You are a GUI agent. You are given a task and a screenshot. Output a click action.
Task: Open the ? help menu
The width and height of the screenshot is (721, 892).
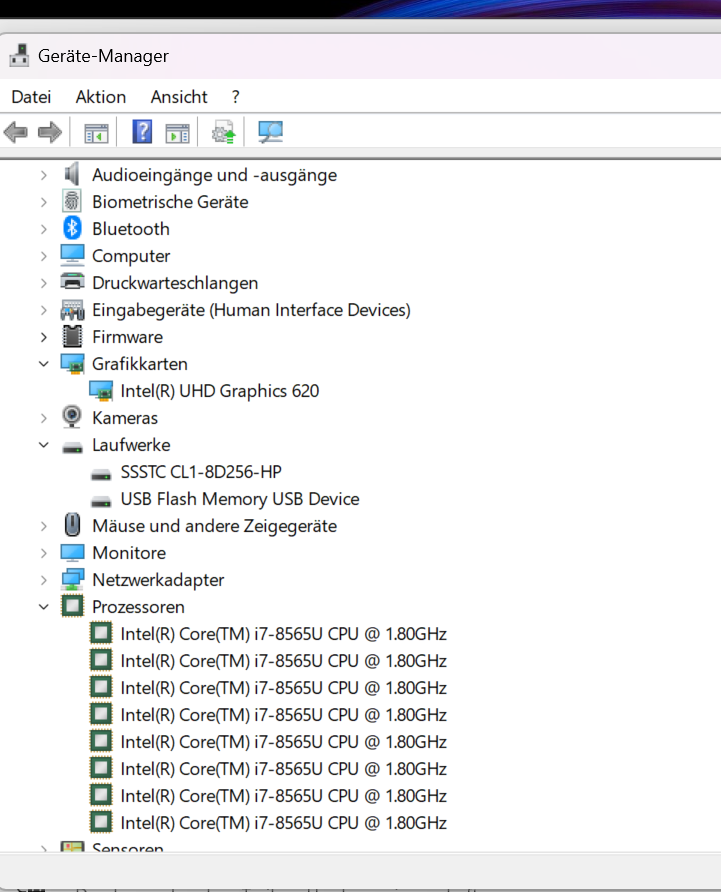tap(236, 97)
